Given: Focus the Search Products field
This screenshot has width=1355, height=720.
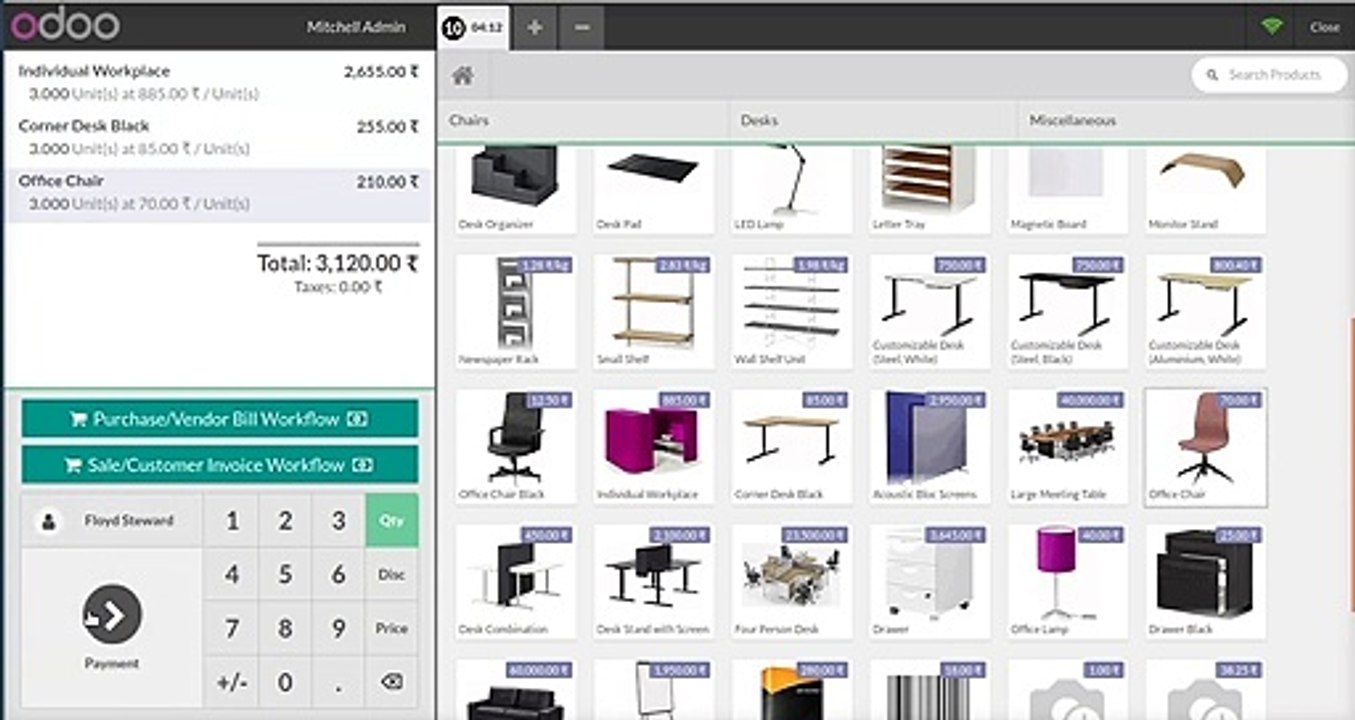Looking at the screenshot, I should pos(1270,75).
